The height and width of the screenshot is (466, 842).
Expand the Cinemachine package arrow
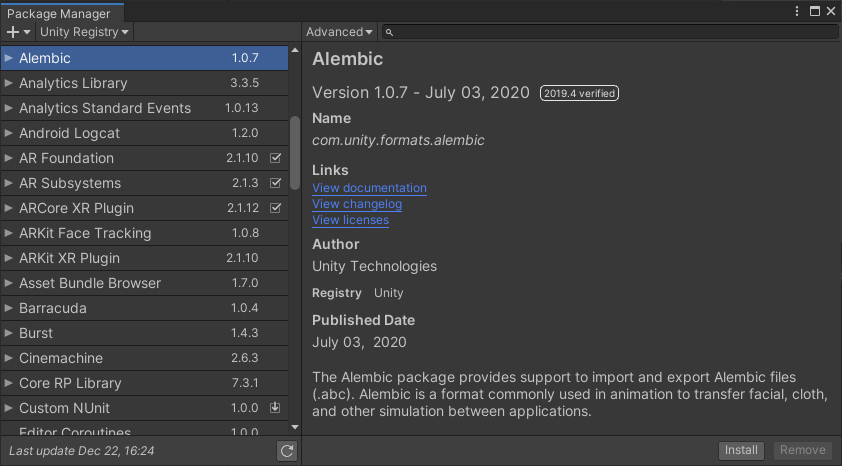point(9,358)
